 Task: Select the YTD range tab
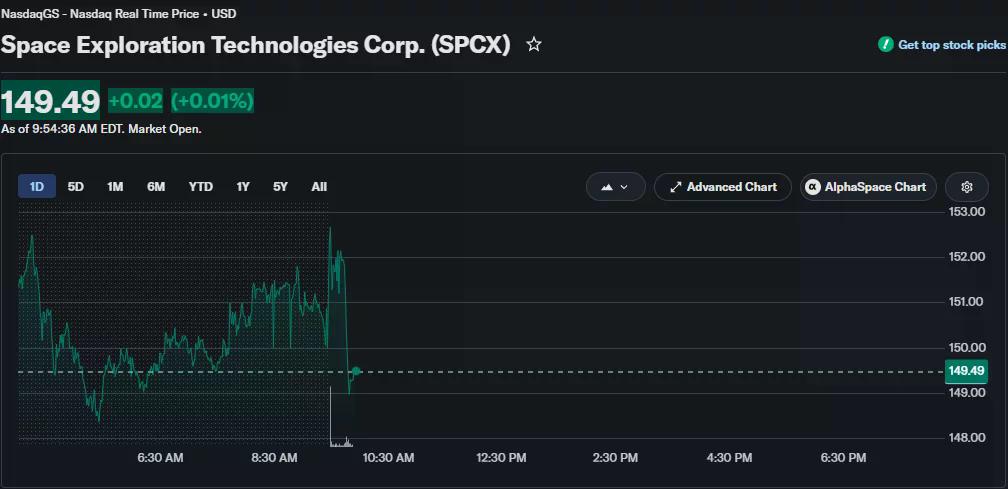pos(201,186)
